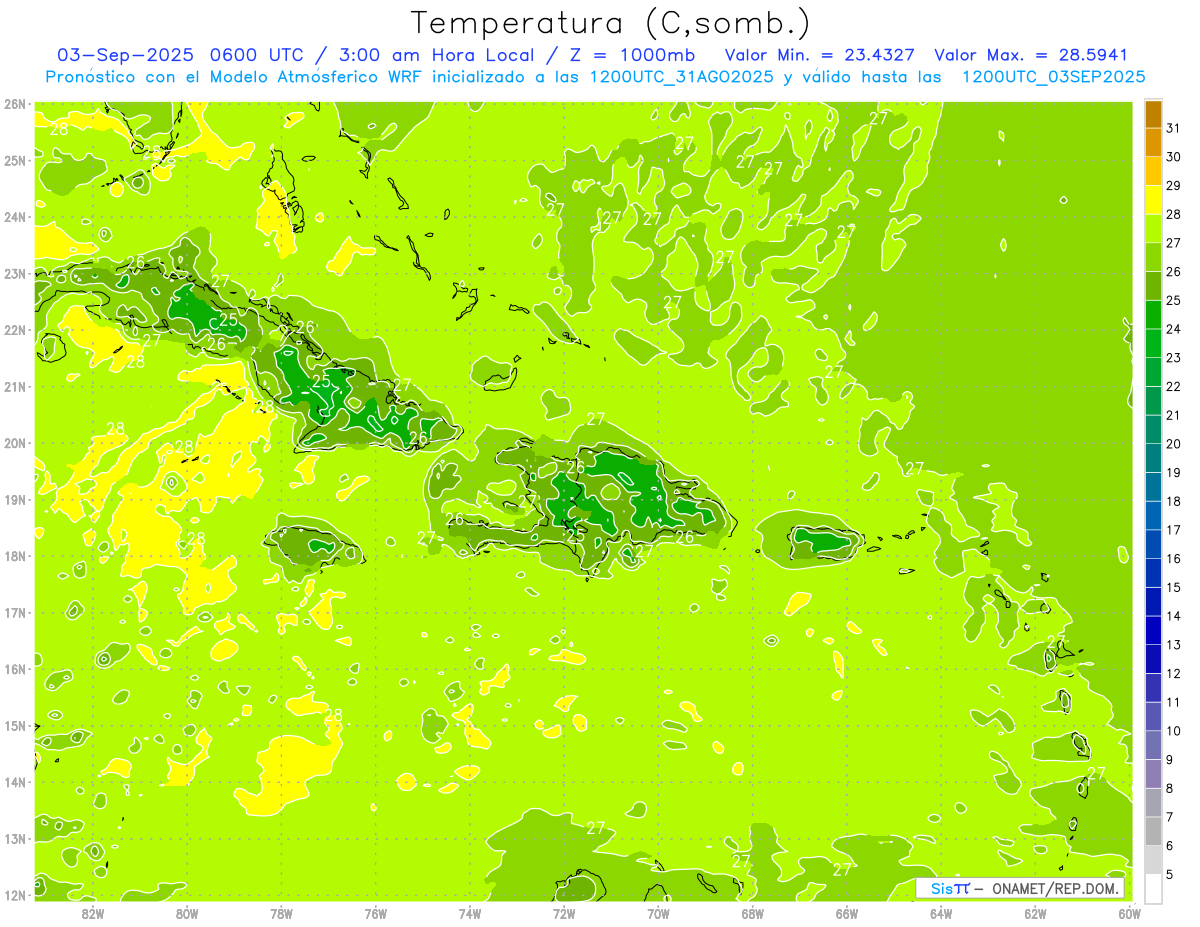Click the white color bar swatch below 5
Viewport: 1200px width, 927px height.
1153,888
